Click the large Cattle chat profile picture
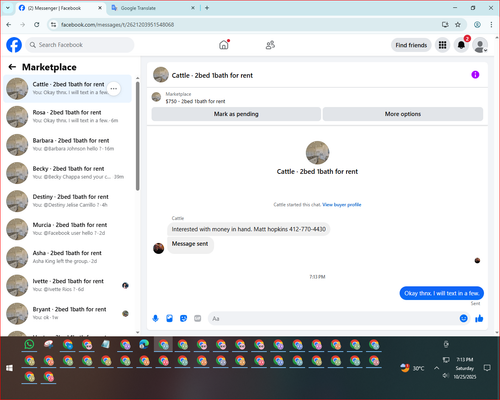 [x=317, y=153]
